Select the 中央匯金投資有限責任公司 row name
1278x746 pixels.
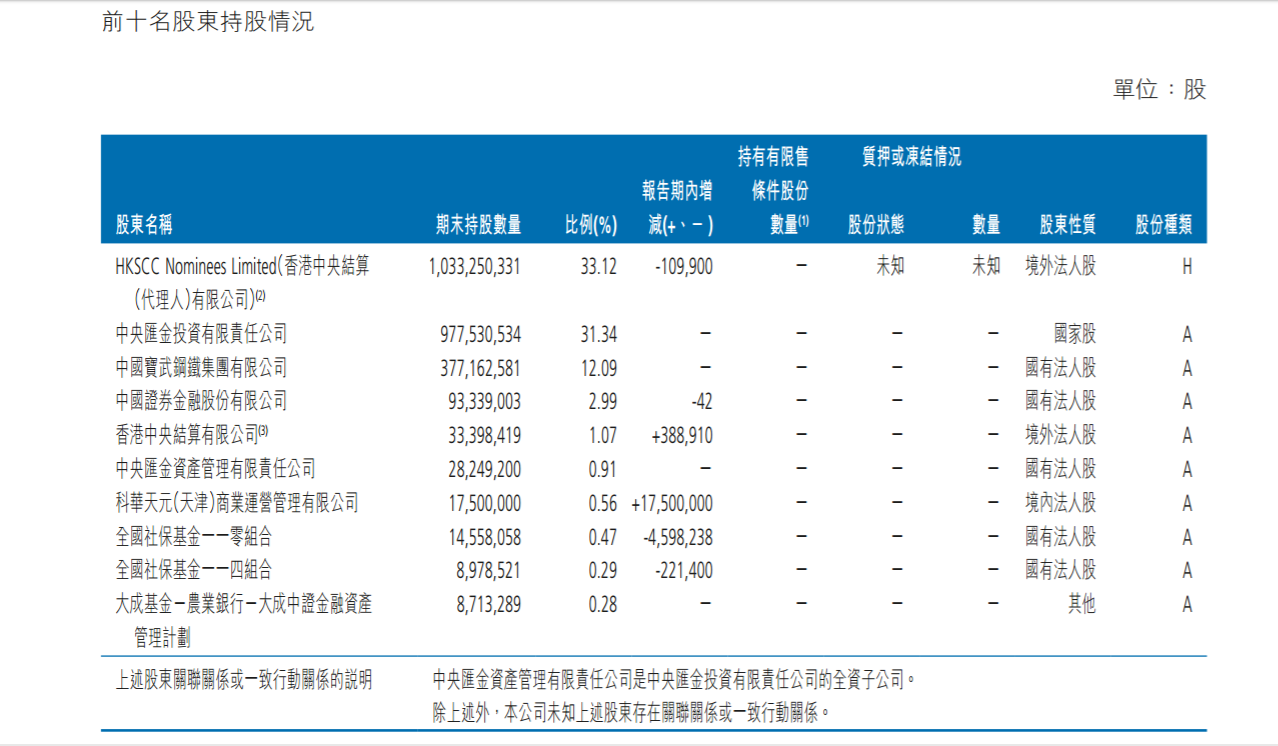click(x=201, y=334)
